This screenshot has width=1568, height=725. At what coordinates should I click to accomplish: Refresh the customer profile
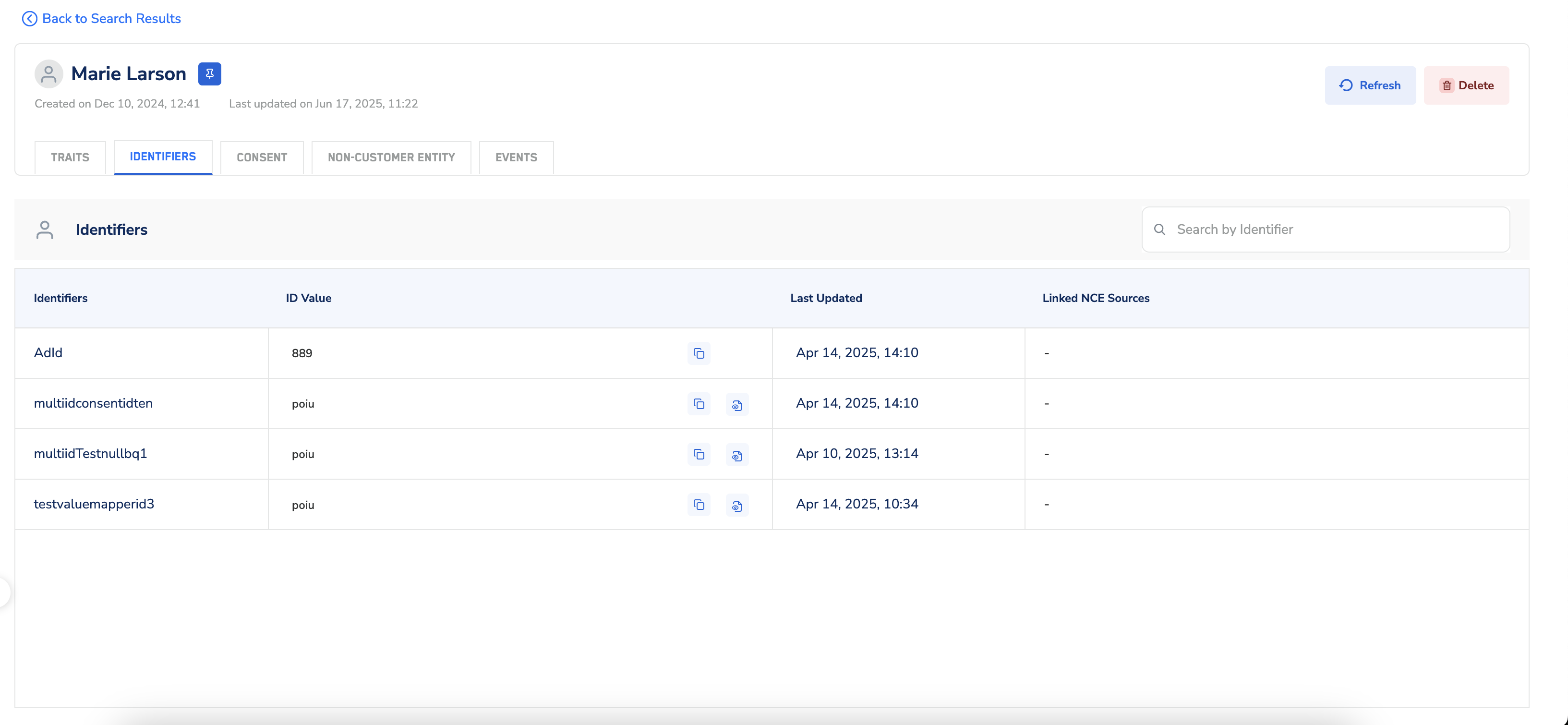coord(1370,85)
